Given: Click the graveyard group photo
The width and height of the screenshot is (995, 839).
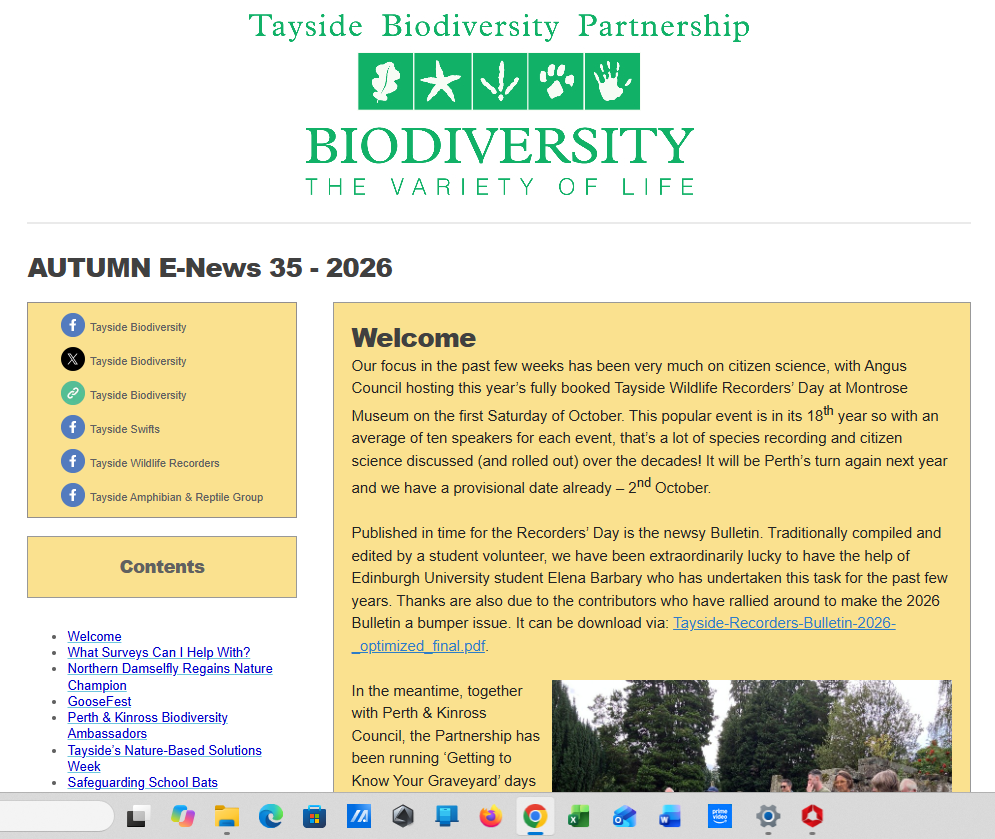Looking at the screenshot, I should click(751, 736).
